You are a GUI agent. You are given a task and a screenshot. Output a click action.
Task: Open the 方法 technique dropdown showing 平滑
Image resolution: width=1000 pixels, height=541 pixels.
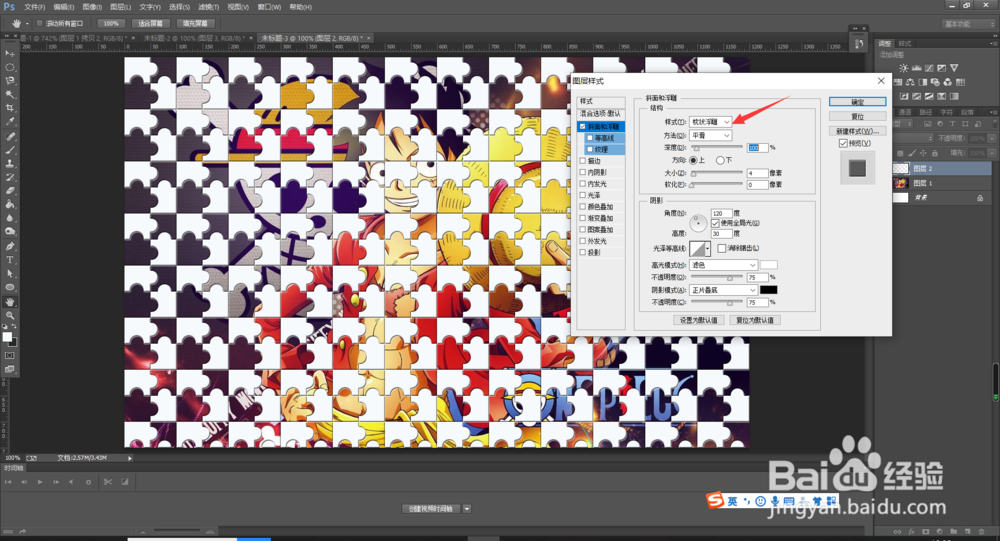(710, 135)
